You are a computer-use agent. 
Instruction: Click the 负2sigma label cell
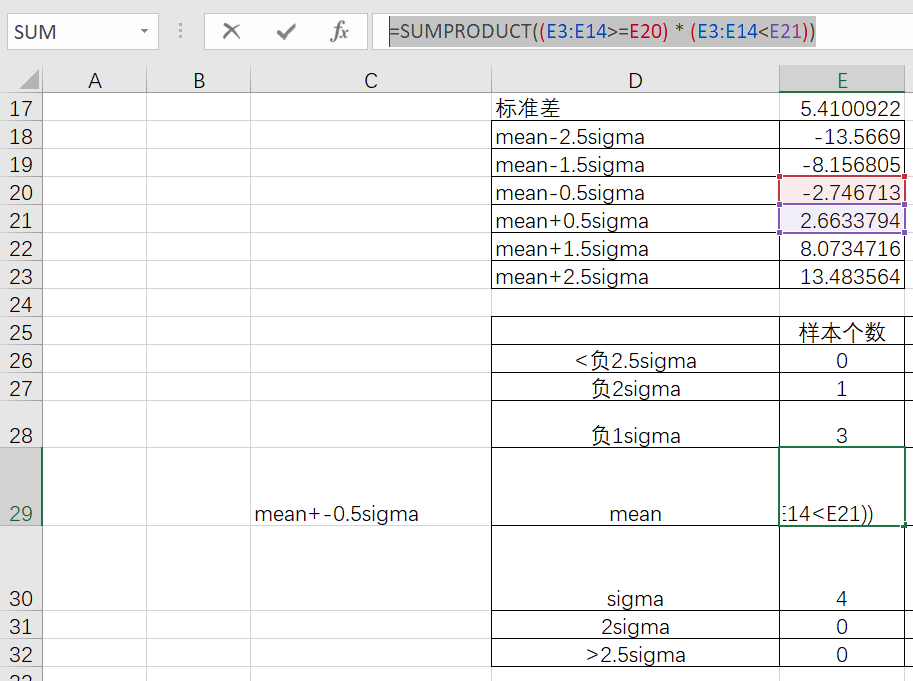pyautogui.click(x=635, y=387)
